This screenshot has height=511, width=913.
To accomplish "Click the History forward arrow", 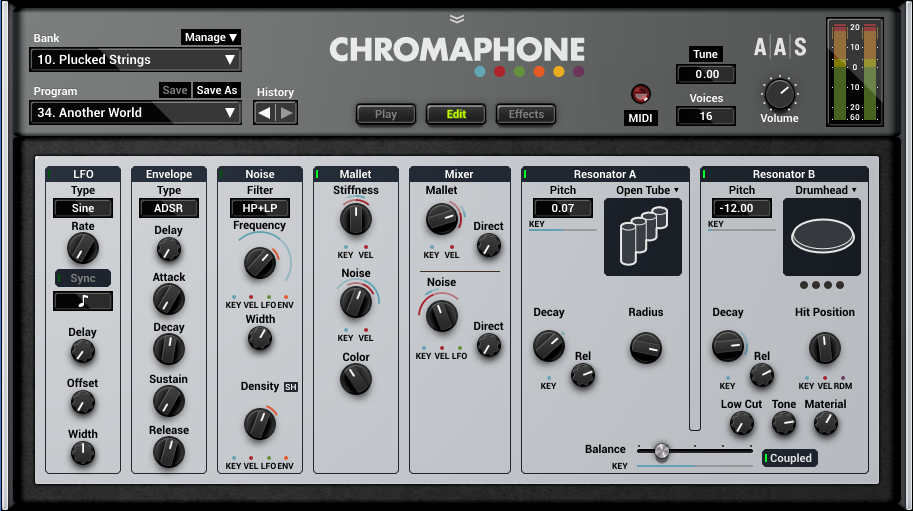I will click(x=286, y=113).
